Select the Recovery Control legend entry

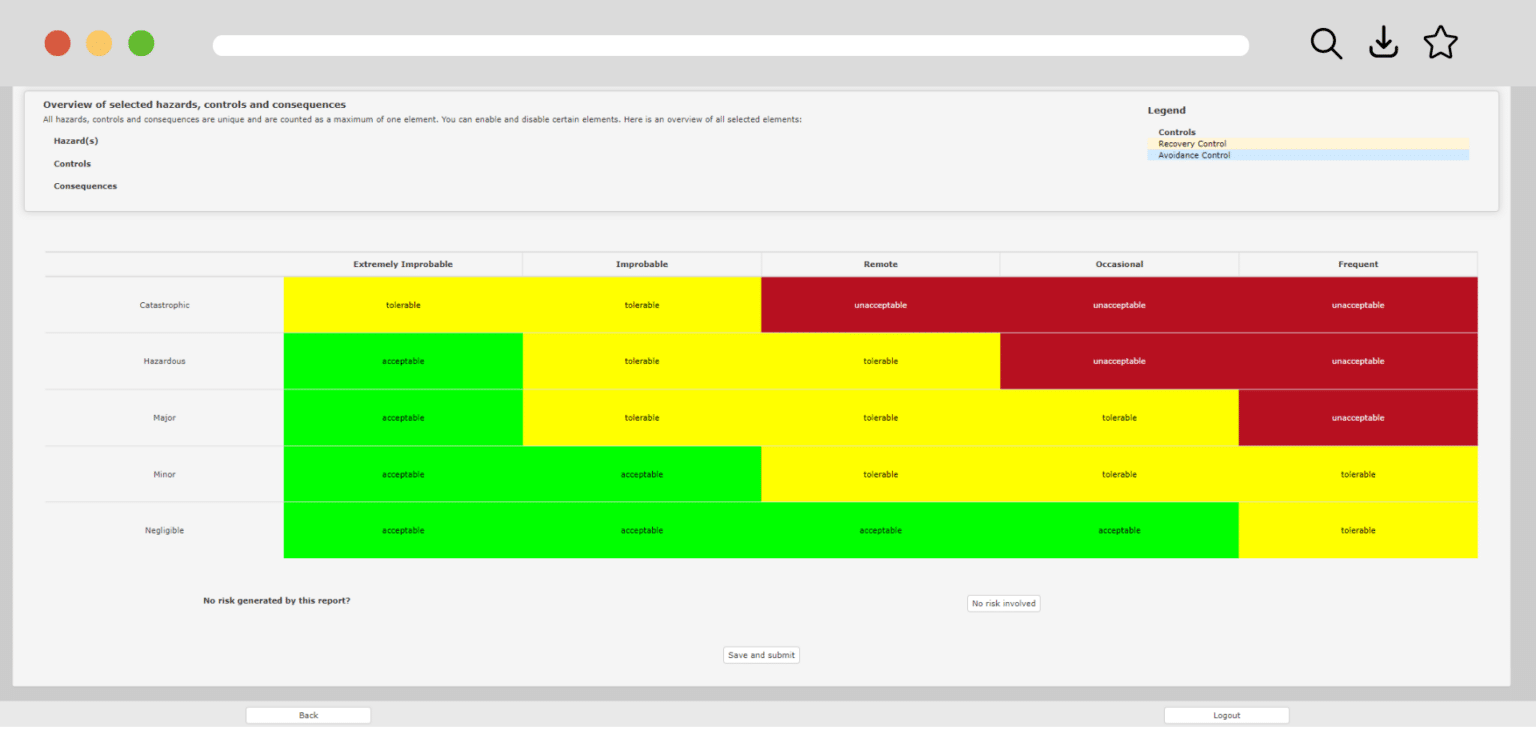pos(1192,143)
